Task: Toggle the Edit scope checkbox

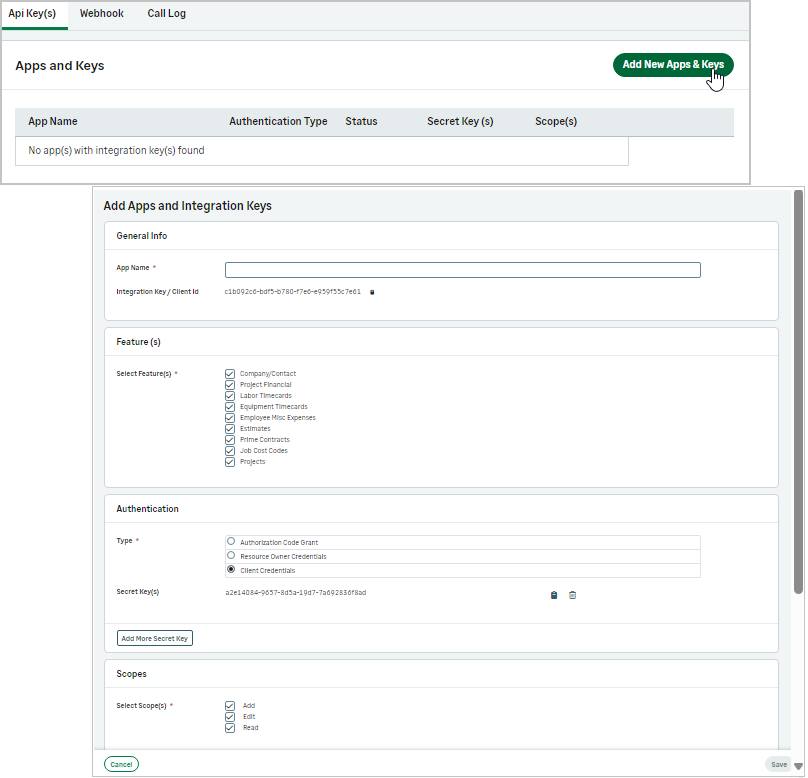Action: tap(230, 717)
